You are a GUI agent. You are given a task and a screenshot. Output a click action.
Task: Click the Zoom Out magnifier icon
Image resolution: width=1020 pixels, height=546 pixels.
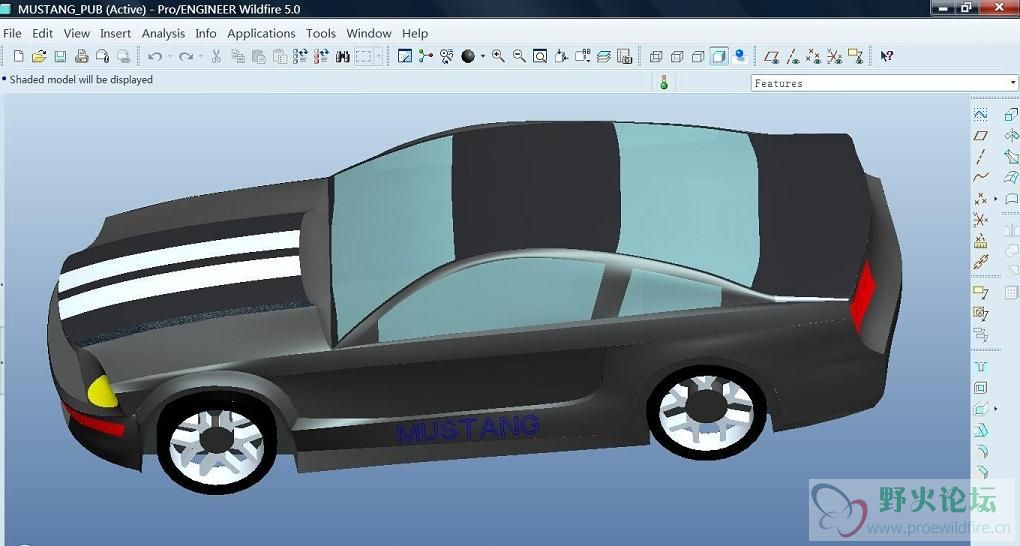pyautogui.click(x=519, y=57)
